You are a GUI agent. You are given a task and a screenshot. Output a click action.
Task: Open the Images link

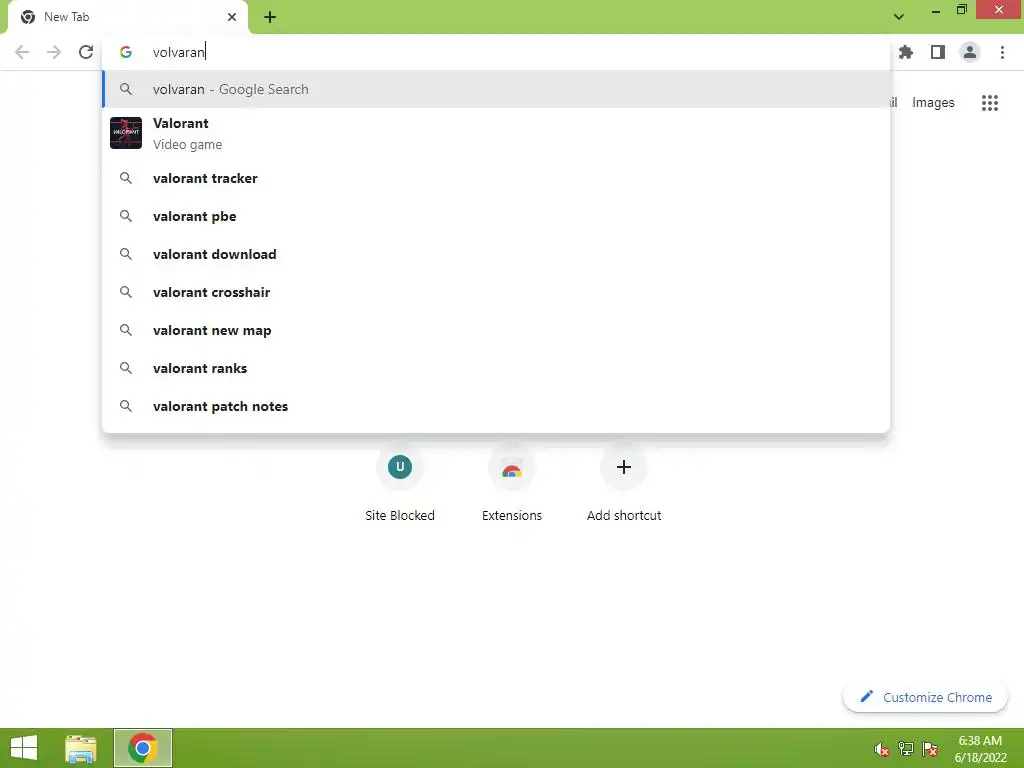click(x=933, y=103)
